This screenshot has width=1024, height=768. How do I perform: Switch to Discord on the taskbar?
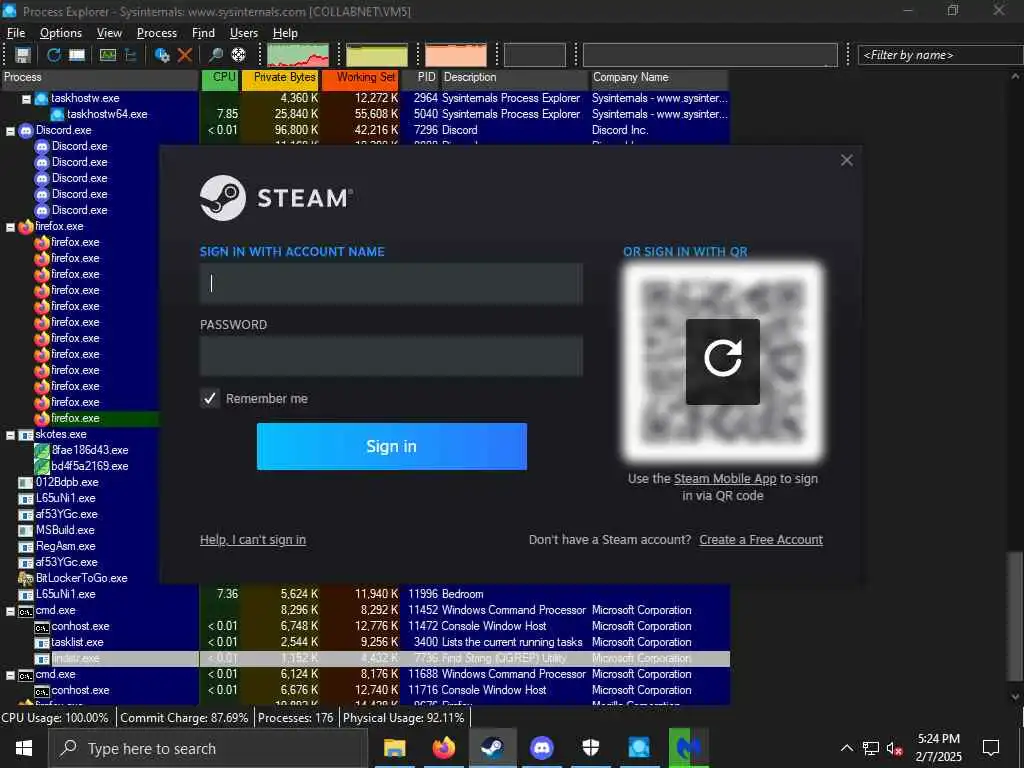pyautogui.click(x=541, y=748)
